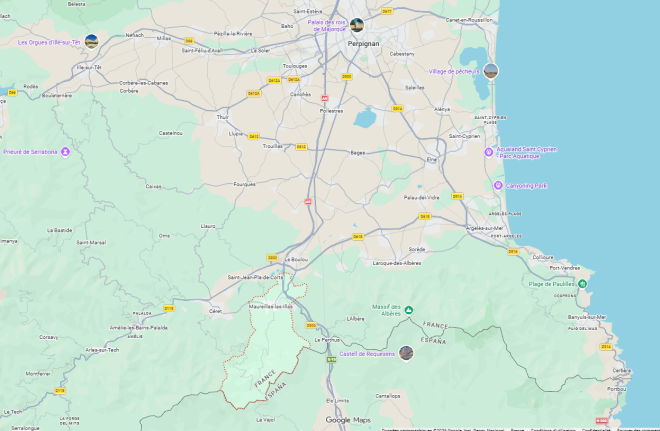Click the D612 shield beside Trouillas

(301, 147)
